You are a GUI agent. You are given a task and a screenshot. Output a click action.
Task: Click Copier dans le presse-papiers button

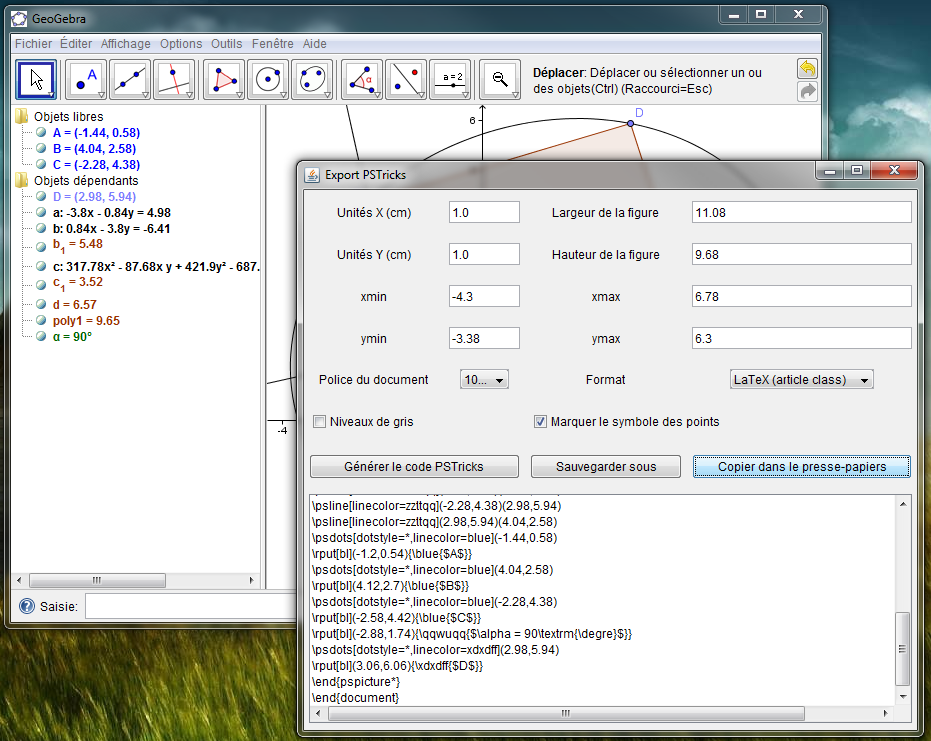(x=802, y=467)
